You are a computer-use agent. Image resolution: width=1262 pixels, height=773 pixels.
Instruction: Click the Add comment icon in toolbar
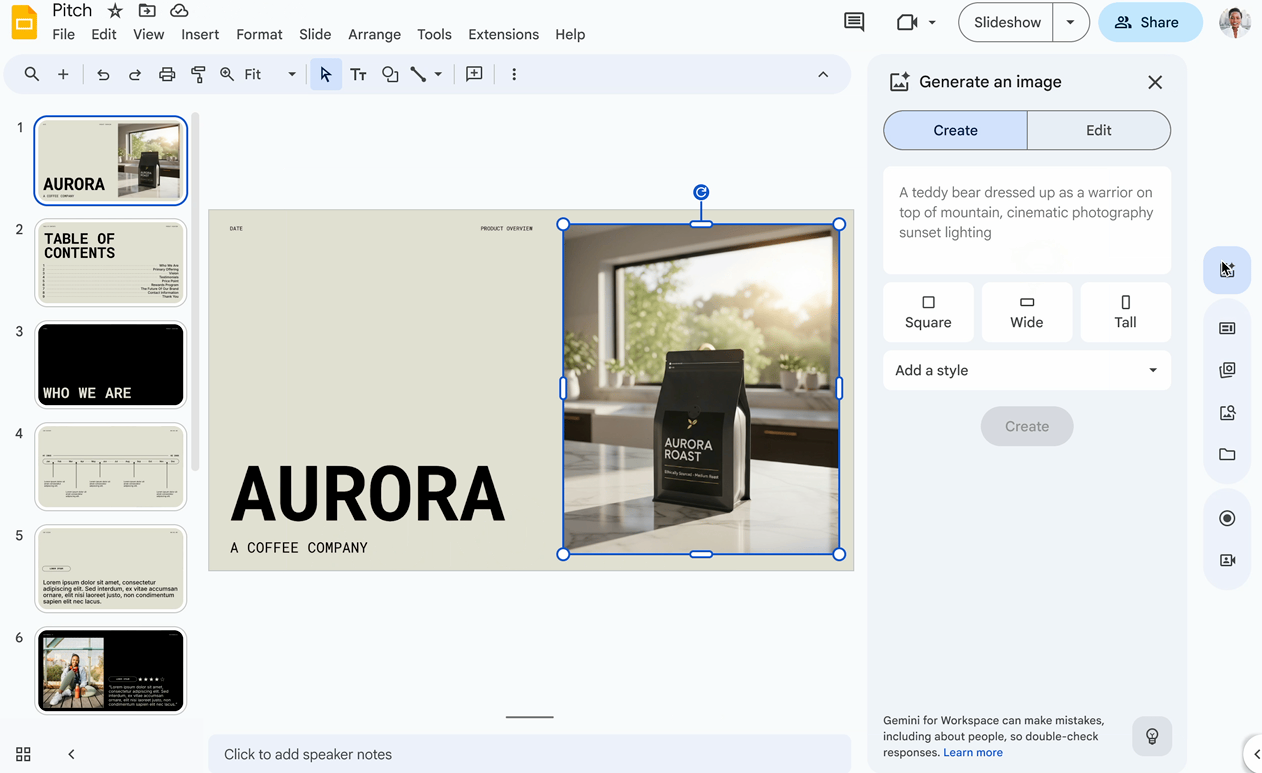coord(474,74)
